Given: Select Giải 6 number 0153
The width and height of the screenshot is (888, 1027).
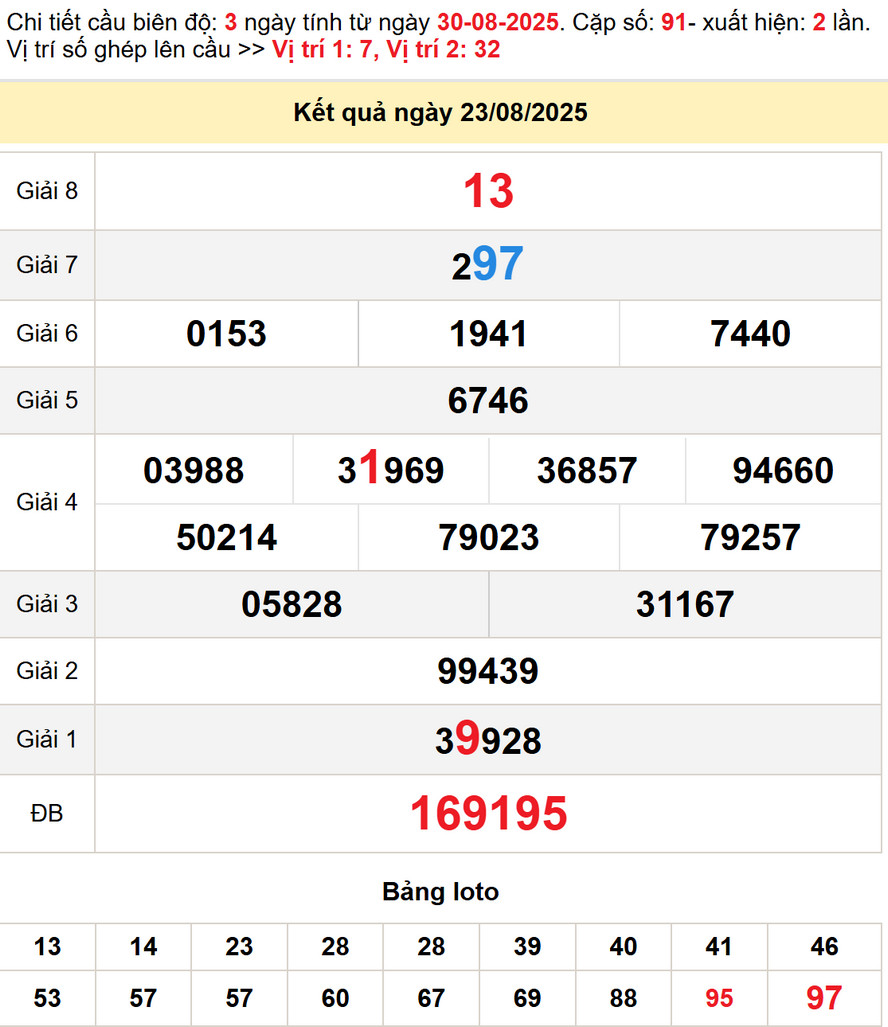Looking at the screenshot, I should (226, 333).
